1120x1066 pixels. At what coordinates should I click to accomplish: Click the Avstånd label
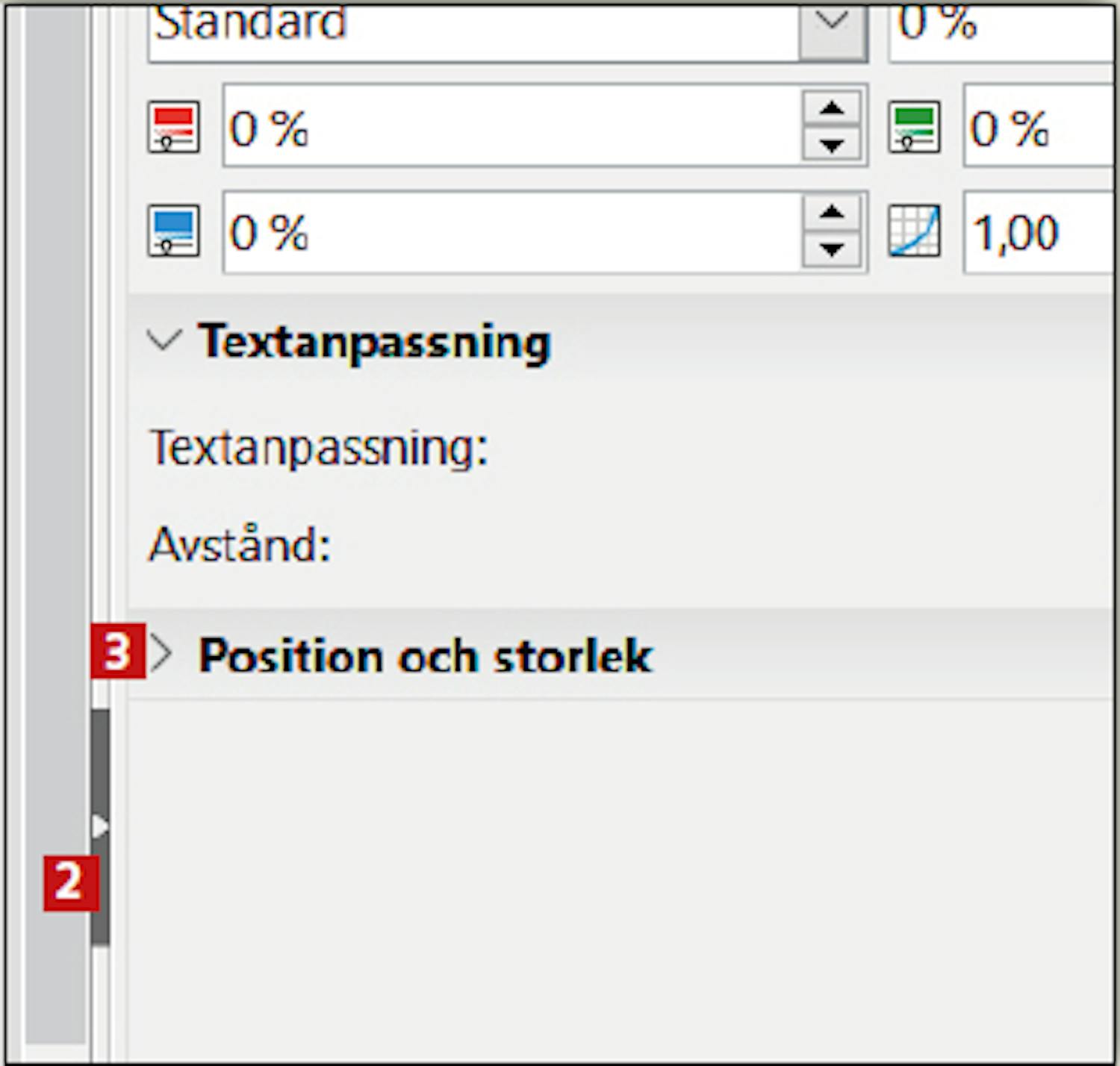239,545
